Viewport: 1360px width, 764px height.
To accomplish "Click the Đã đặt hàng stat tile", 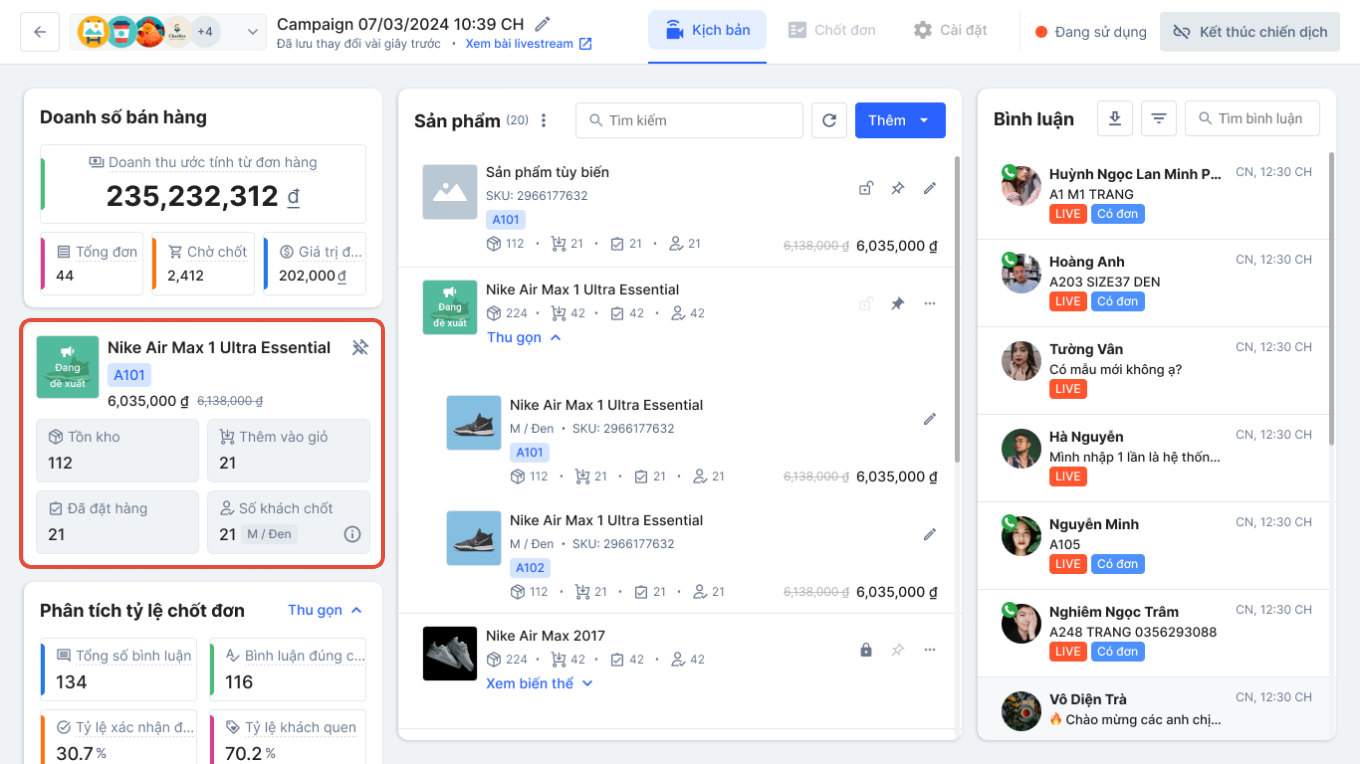I will point(118,522).
